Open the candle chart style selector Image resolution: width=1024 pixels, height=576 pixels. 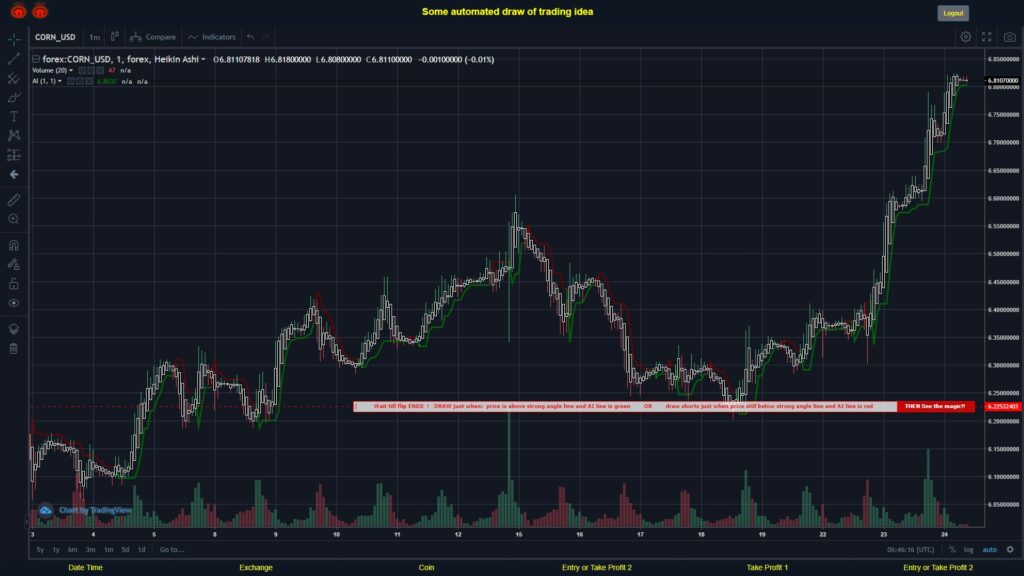[114, 37]
